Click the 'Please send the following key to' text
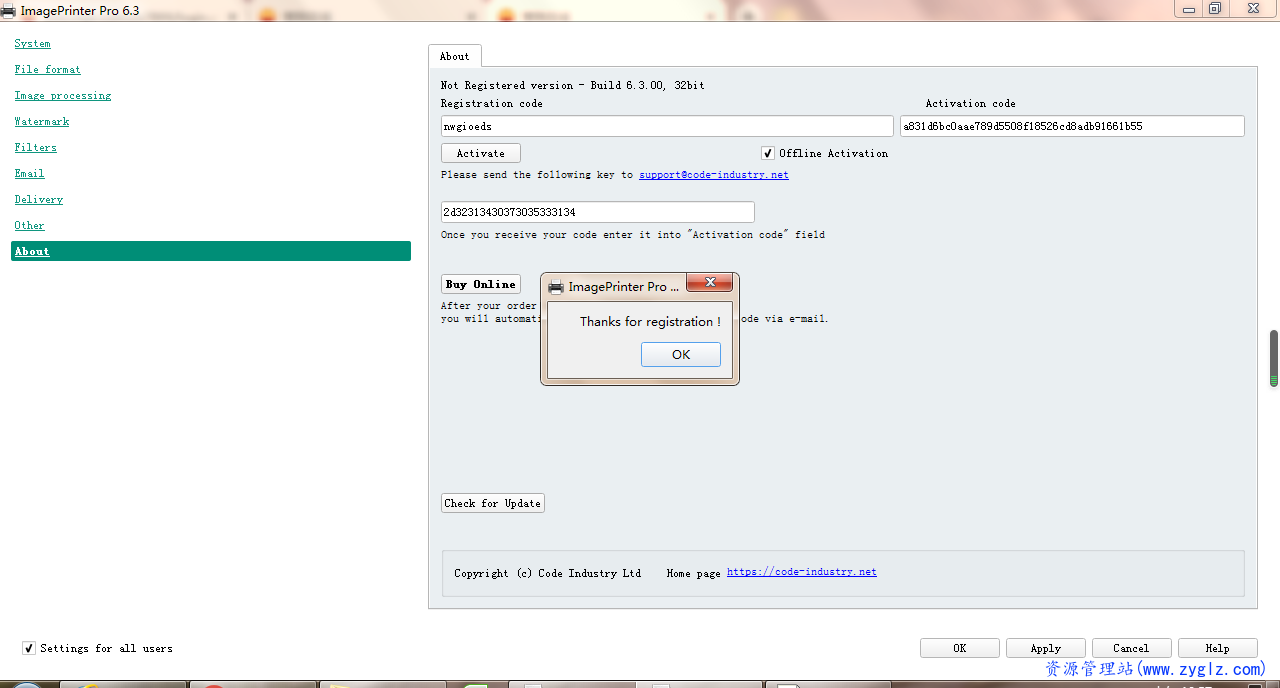Screen dimensions: 1280x688 (x=537, y=175)
